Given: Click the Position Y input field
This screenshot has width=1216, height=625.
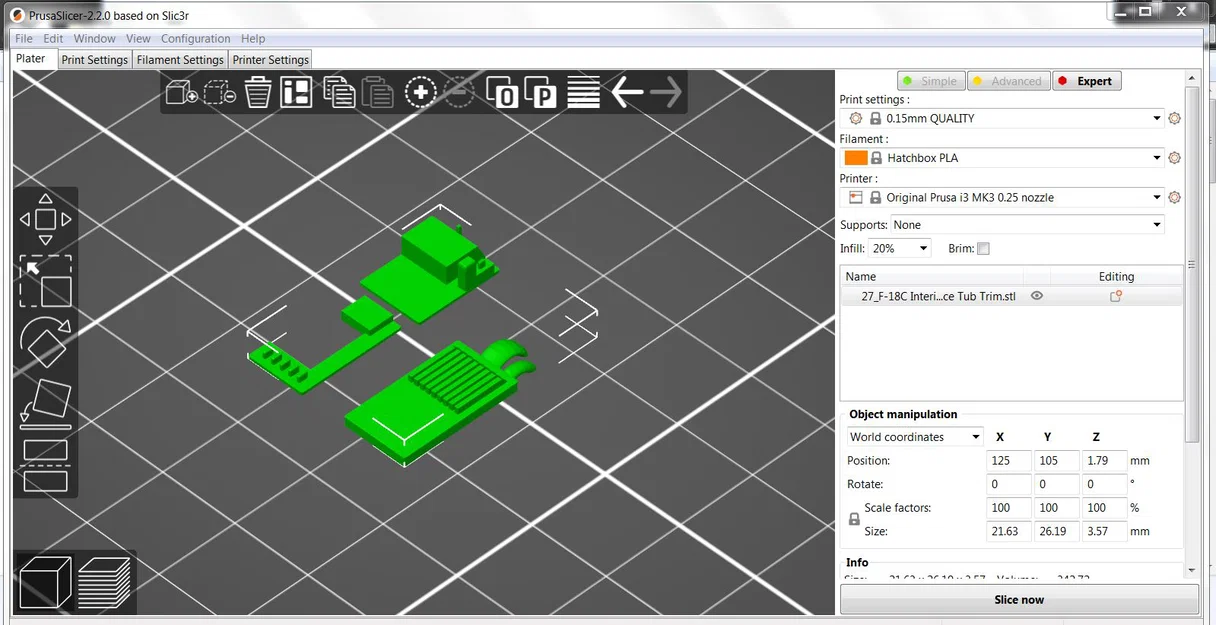Looking at the screenshot, I should pos(1057,461).
